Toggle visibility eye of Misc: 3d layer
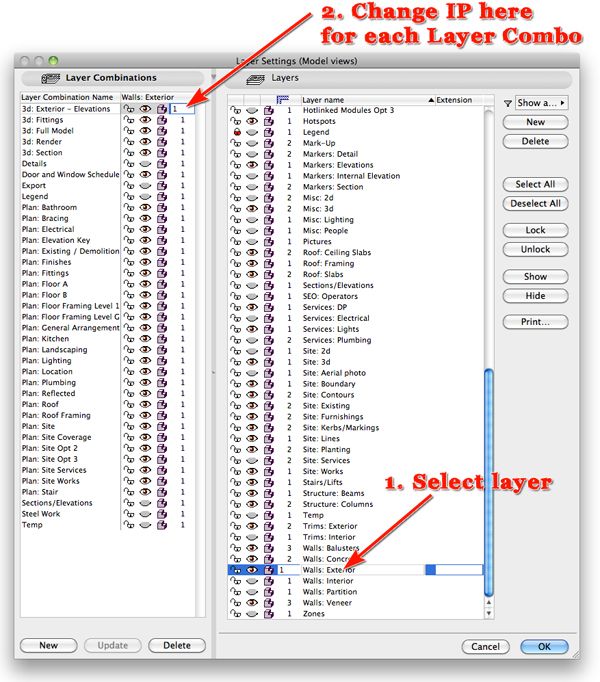Screen dimensions: 600x682 (252, 209)
